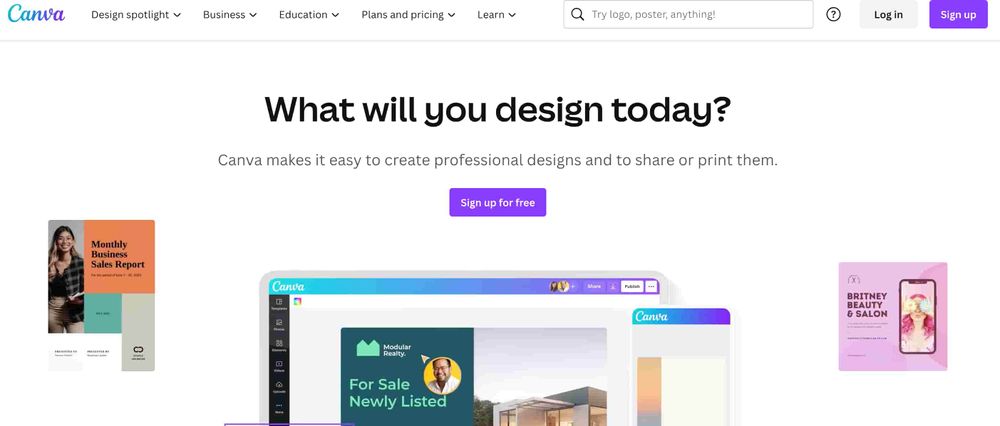Click the three-dot menu beside Publish
This screenshot has height=426, width=1000.
651,286
